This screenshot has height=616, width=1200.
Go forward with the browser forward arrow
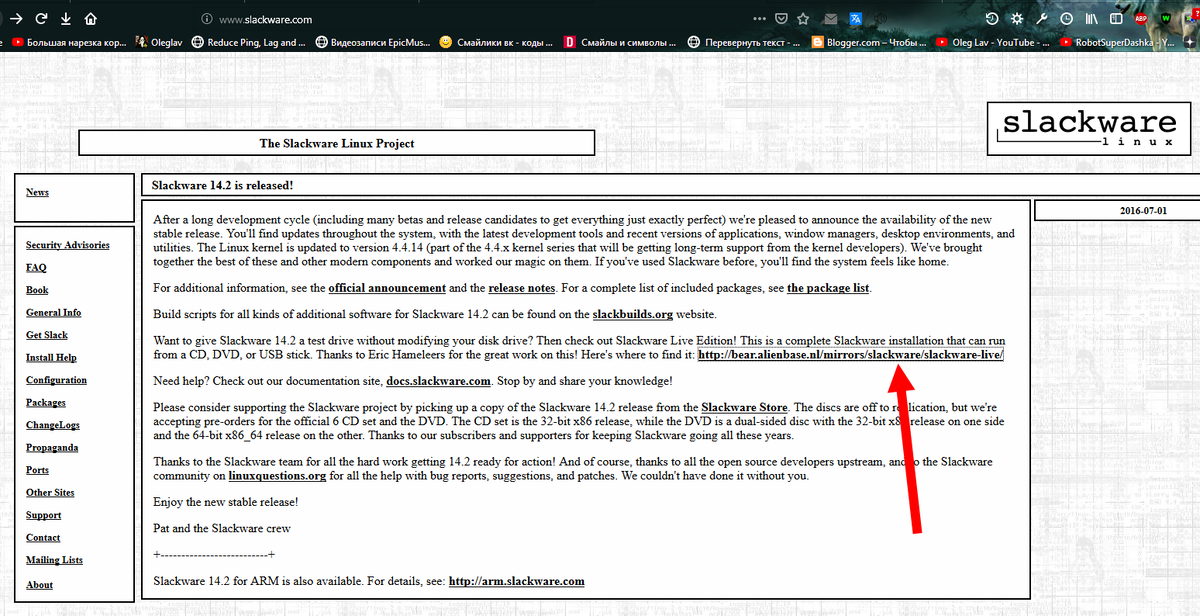[x=15, y=19]
